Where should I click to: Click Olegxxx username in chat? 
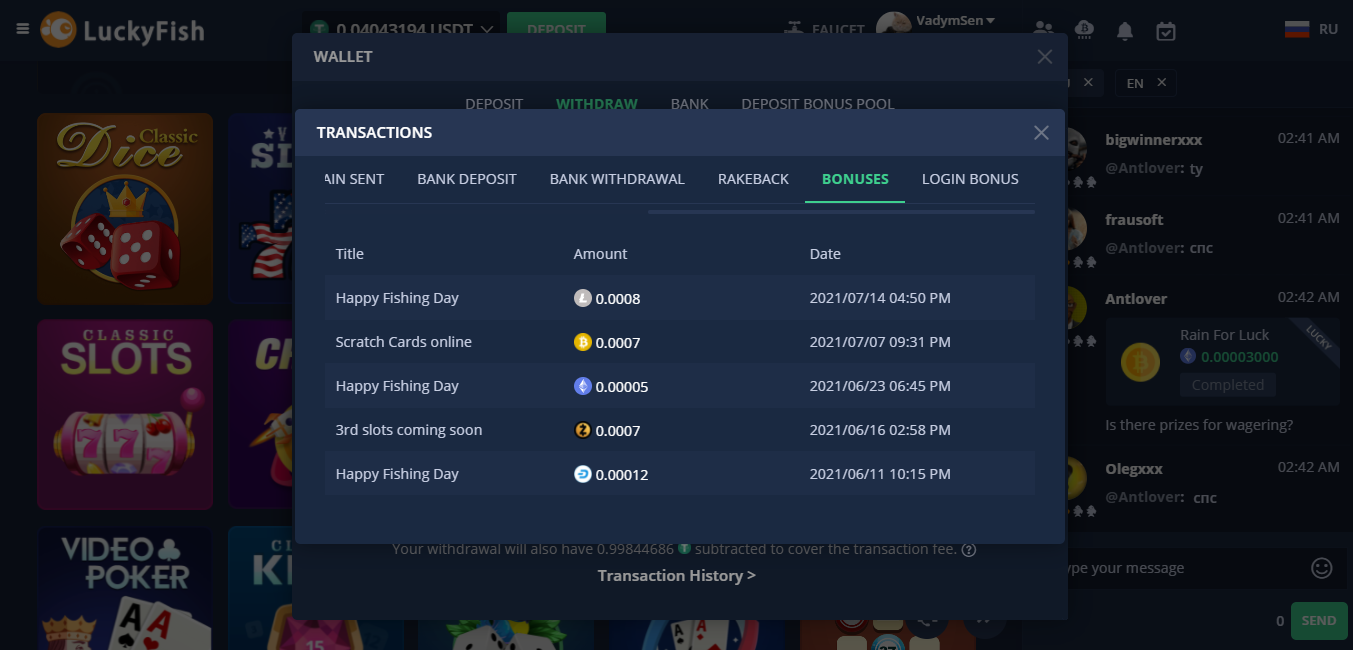coord(1134,469)
